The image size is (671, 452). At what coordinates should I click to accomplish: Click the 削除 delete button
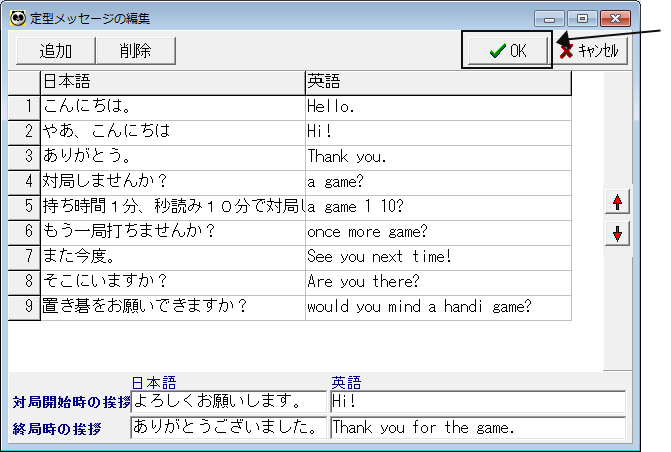click(x=135, y=51)
